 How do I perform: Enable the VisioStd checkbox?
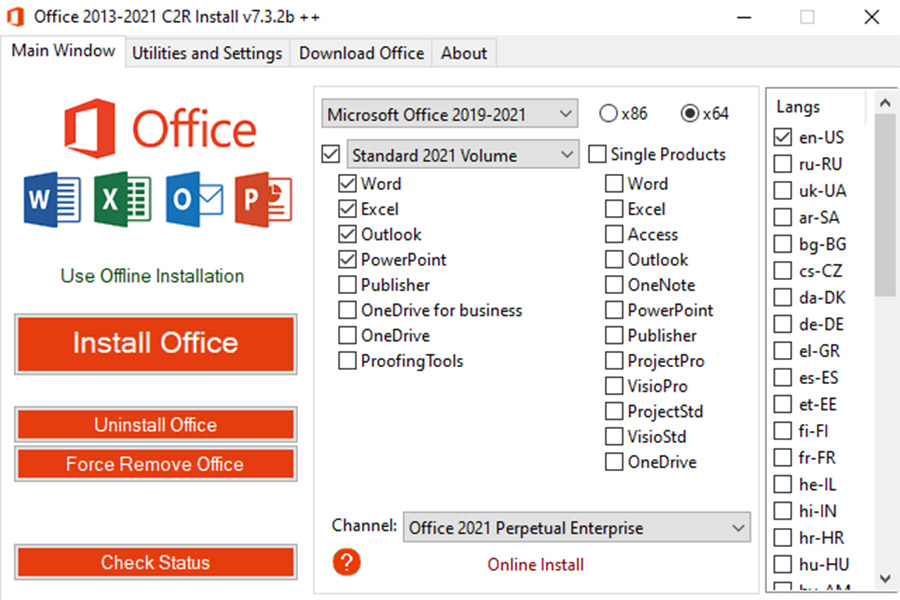coord(614,436)
